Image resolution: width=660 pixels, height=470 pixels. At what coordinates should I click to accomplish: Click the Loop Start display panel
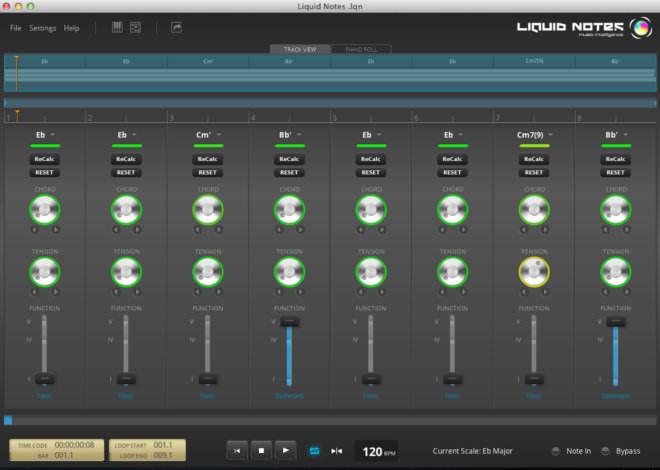pyautogui.click(x=147, y=450)
